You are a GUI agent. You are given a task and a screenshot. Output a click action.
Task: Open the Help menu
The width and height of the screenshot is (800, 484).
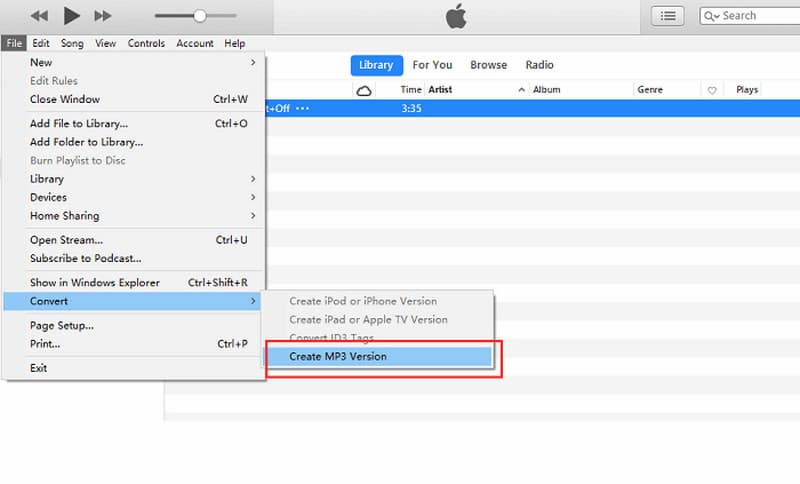pyautogui.click(x=235, y=43)
